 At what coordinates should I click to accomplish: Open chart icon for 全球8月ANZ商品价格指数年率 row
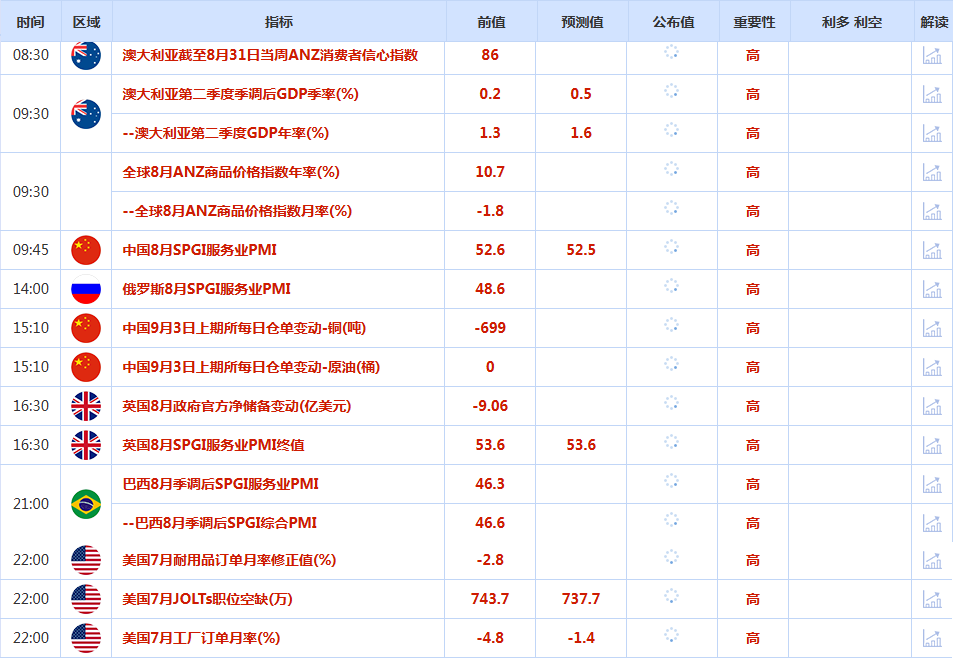tap(932, 172)
